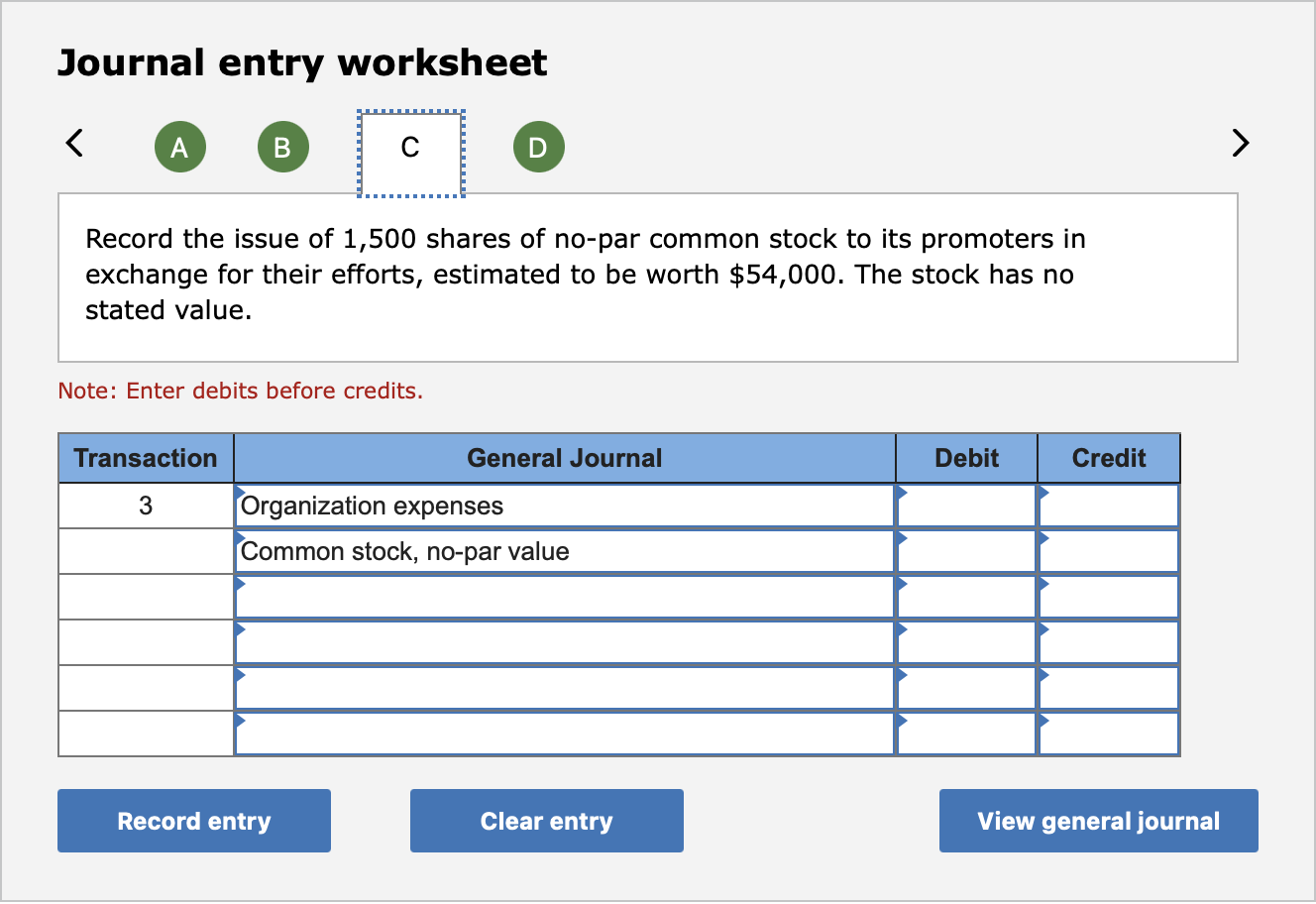The width and height of the screenshot is (1316, 904).
Task: Switch to entry tab D
Action: [538, 148]
